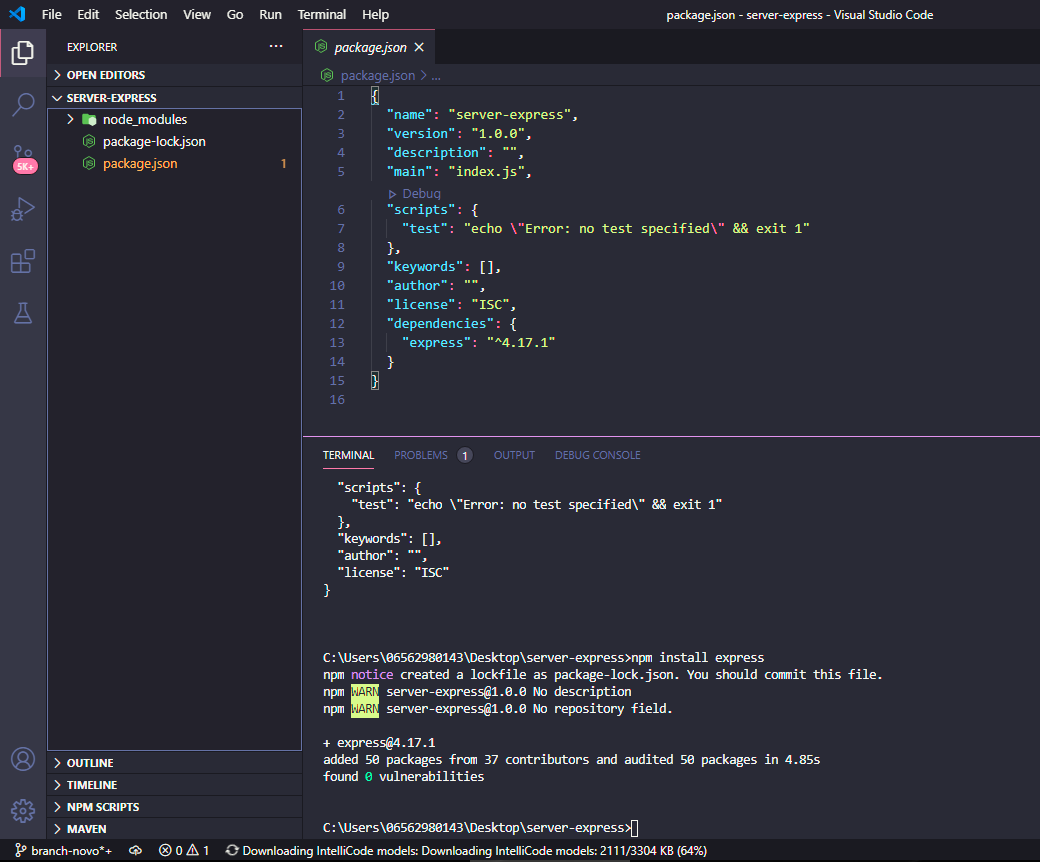Open Explorer more actions ellipsis

tap(276, 47)
